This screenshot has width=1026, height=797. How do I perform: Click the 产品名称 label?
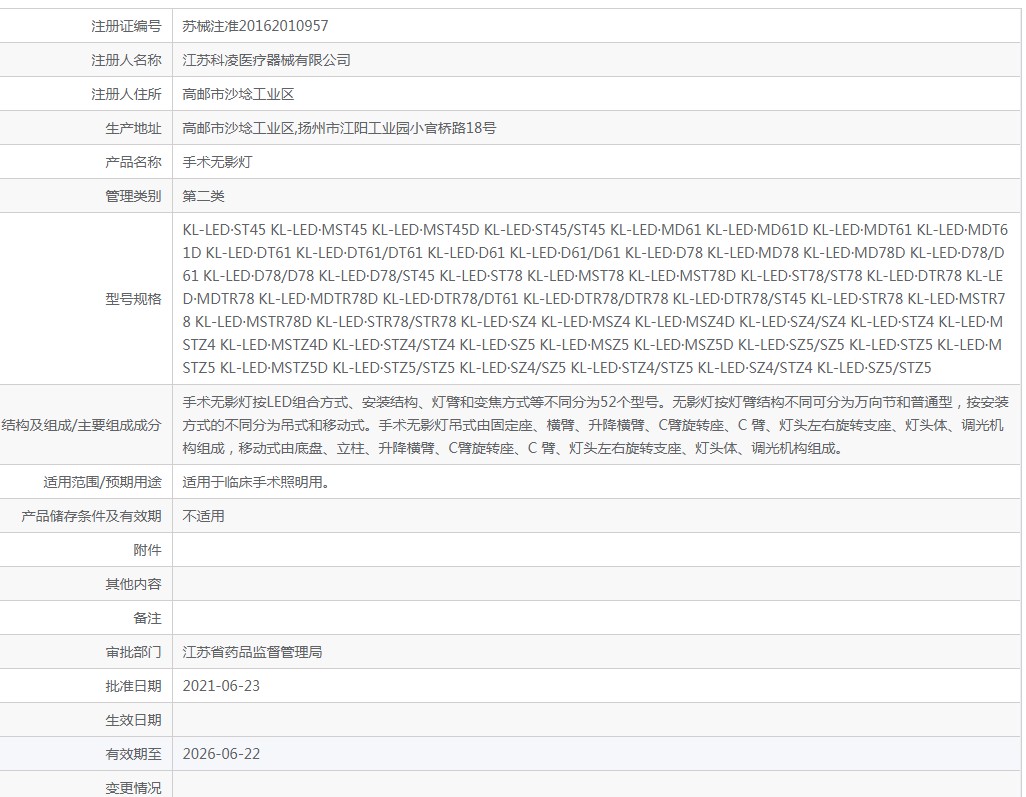coord(133,162)
